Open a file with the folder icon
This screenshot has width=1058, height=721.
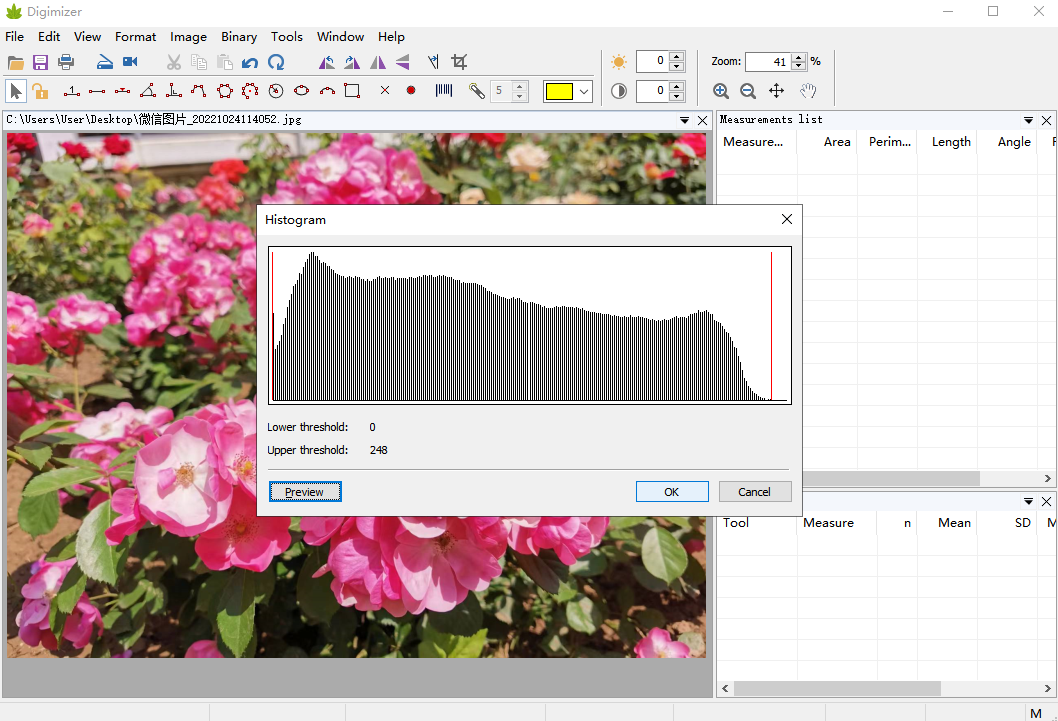coord(16,63)
